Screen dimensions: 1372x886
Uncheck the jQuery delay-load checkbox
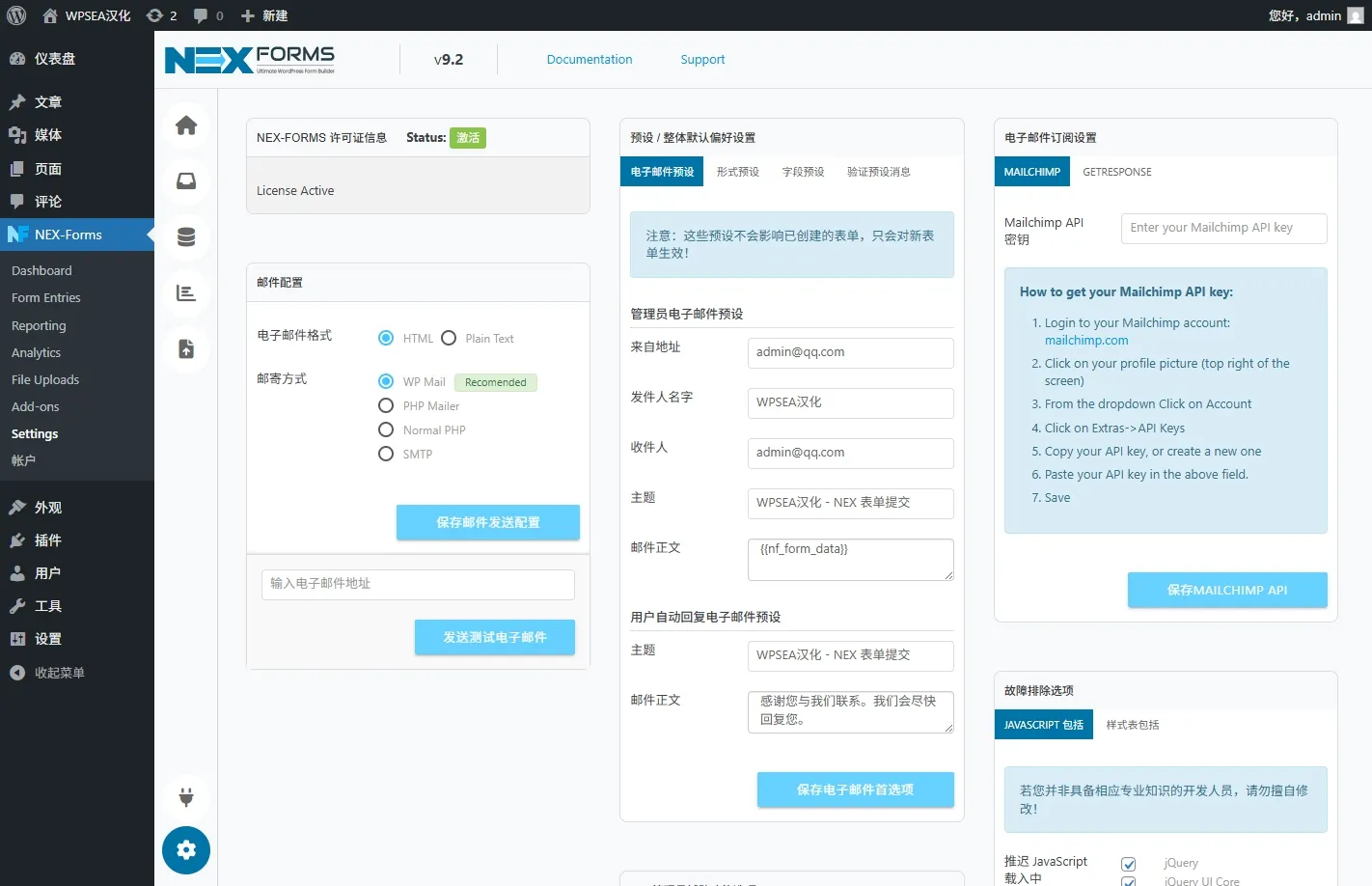pos(1128,864)
